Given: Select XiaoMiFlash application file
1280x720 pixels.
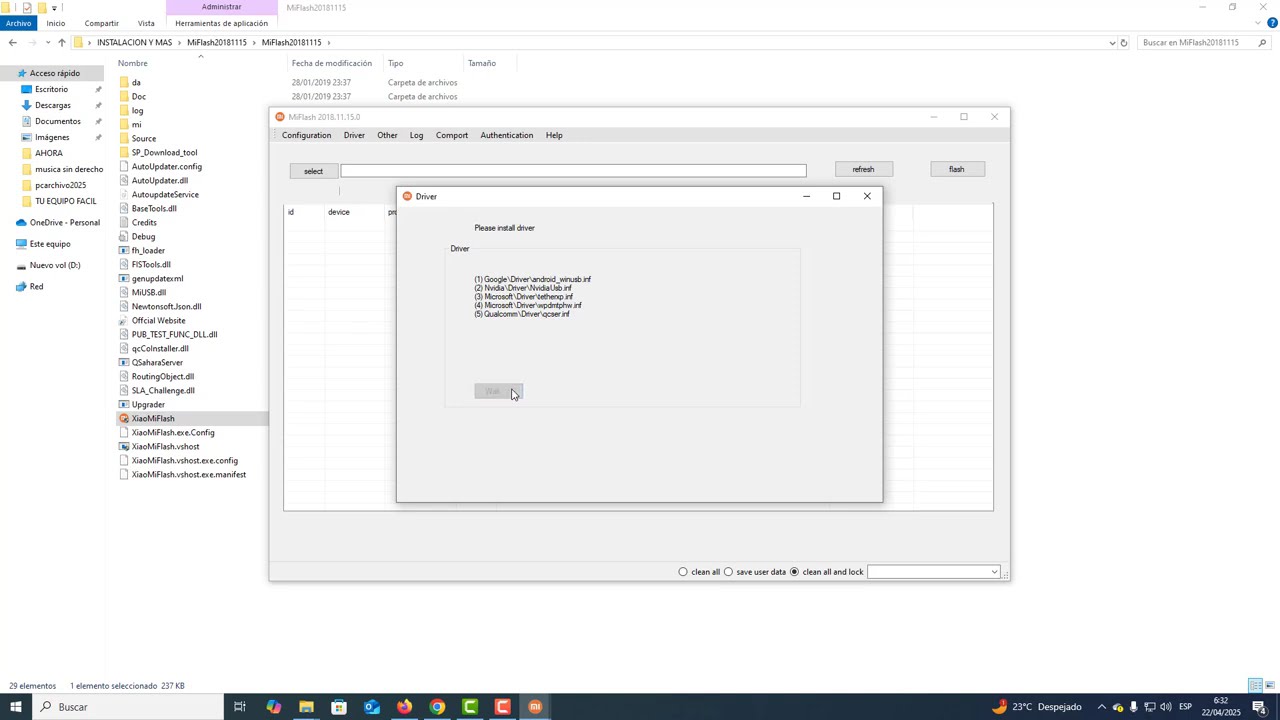Looking at the screenshot, I should coord(153,418).
